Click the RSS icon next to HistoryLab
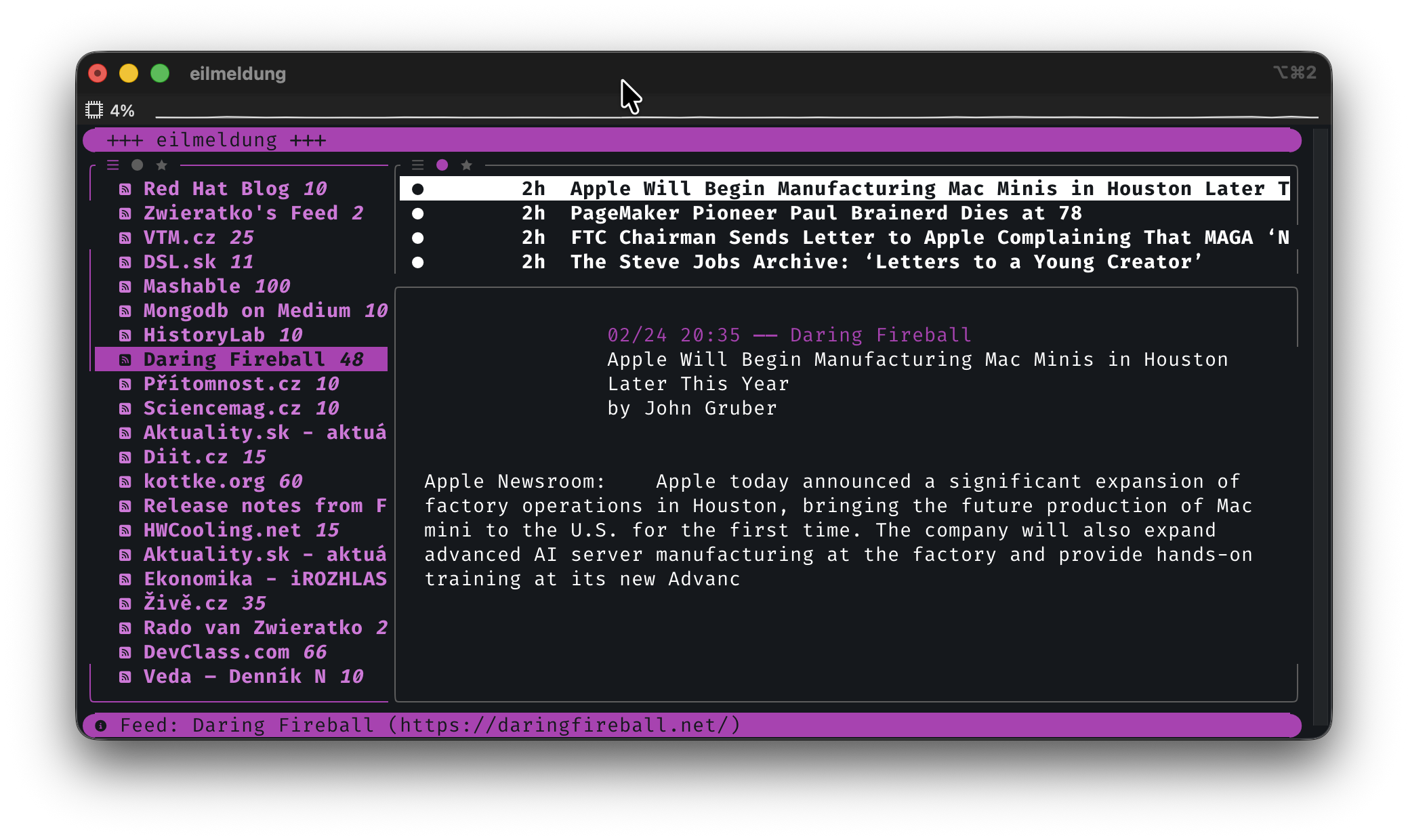 click(x=125, y=335)
